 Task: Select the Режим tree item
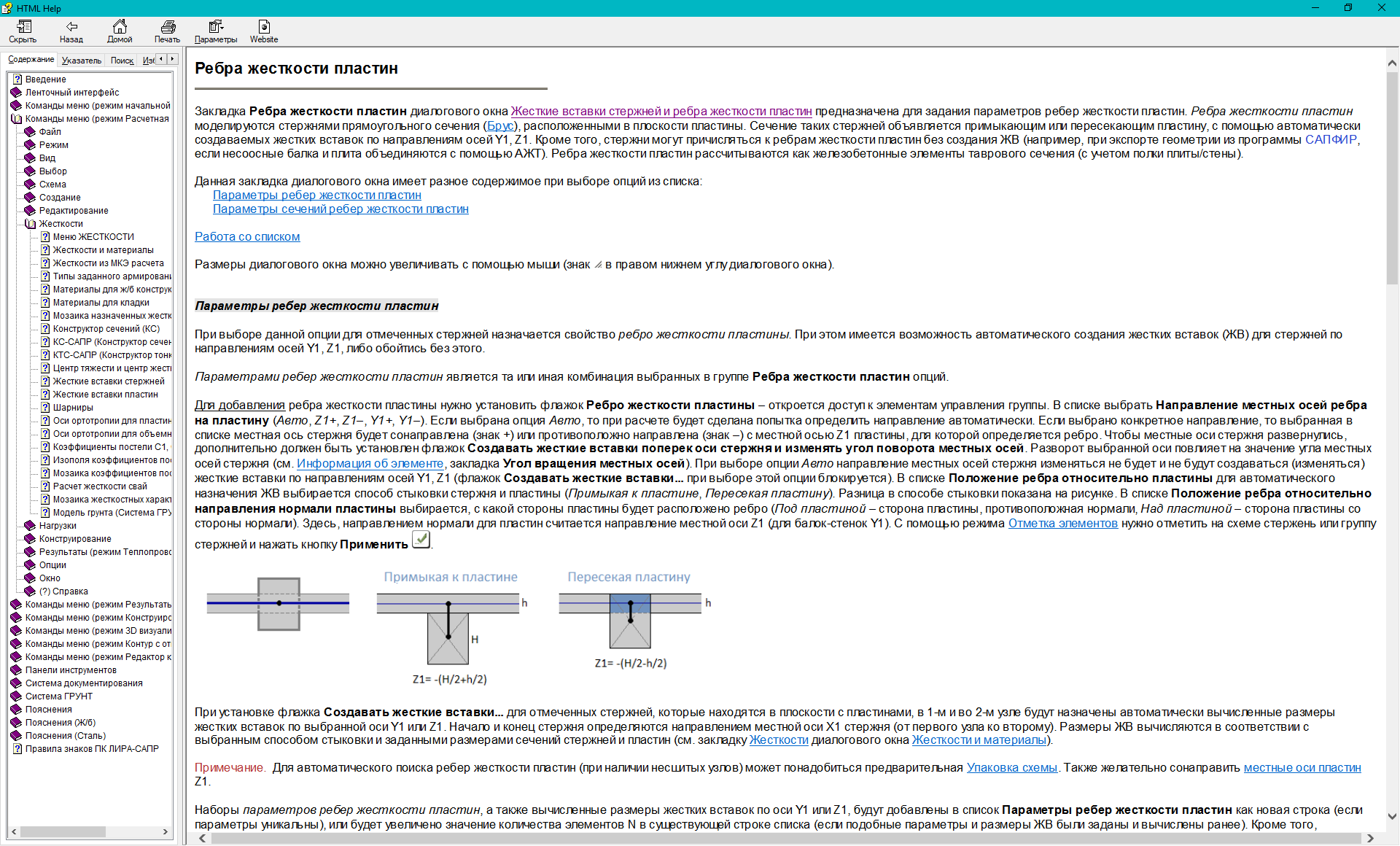[x=54, y=145]
